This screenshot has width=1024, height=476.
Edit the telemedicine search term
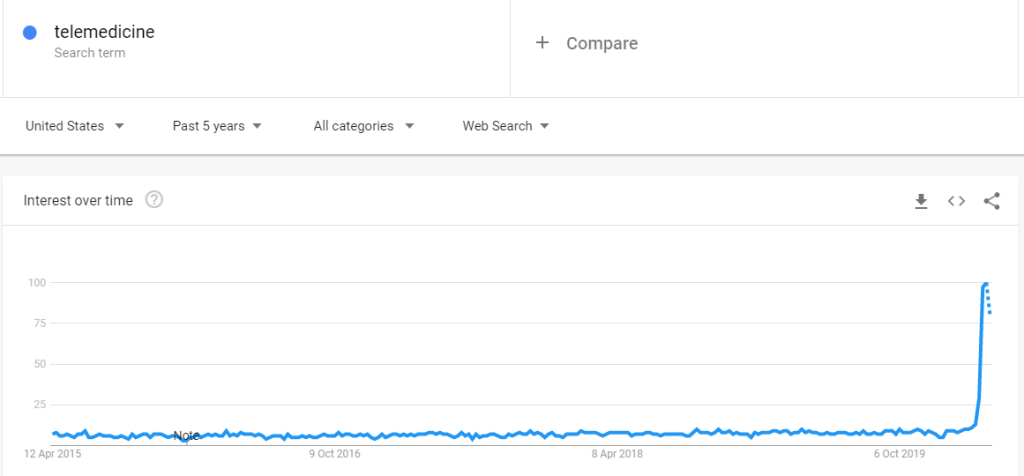click(104, 32)
